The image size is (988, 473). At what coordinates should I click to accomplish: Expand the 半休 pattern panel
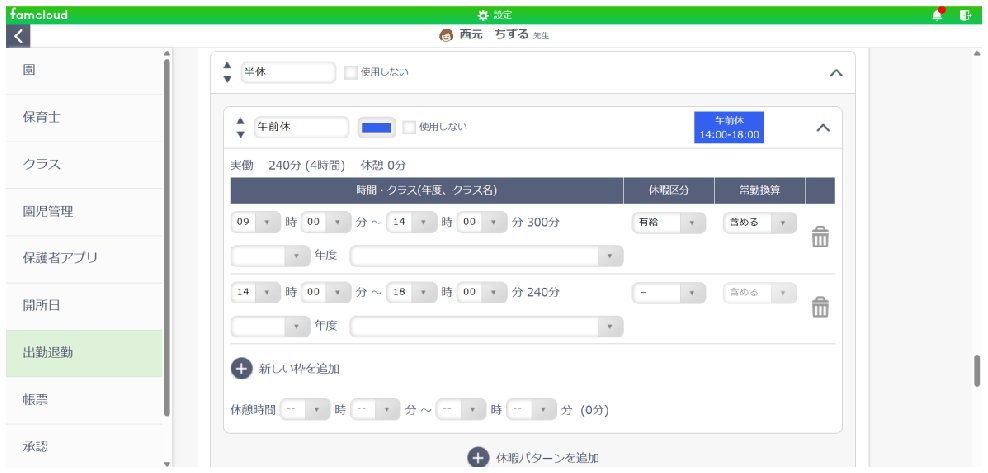pyautogui.click(x=837, y=73)
